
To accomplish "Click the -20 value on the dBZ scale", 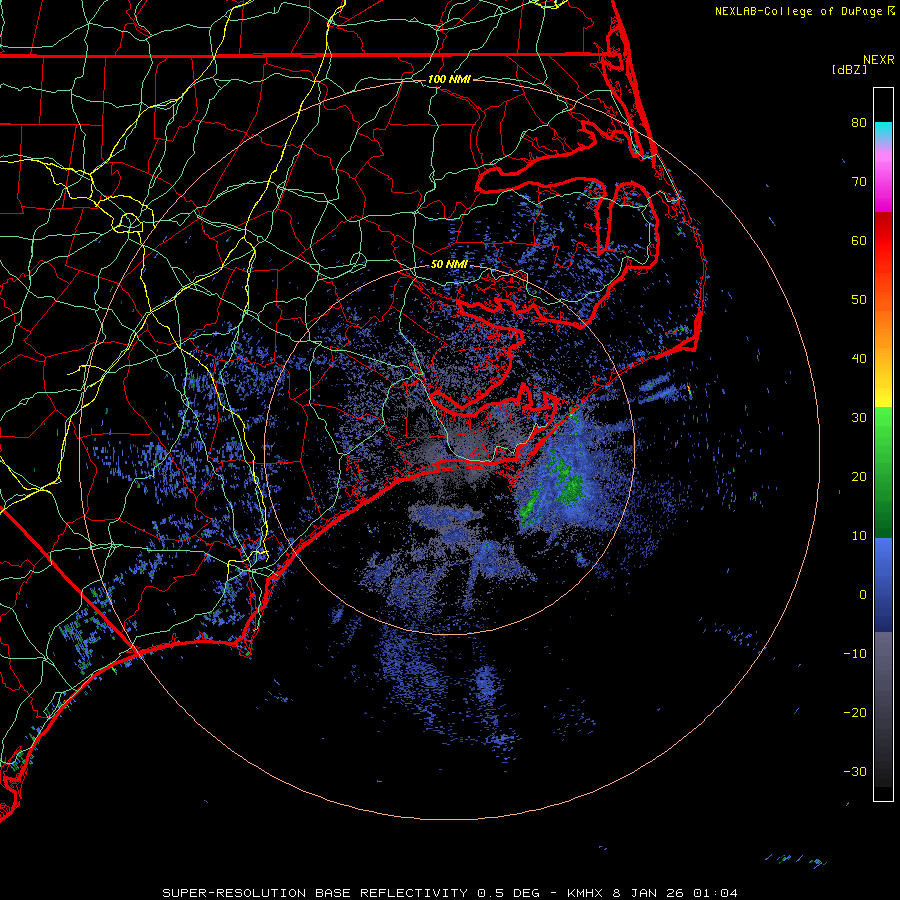I will pos(855,712).
